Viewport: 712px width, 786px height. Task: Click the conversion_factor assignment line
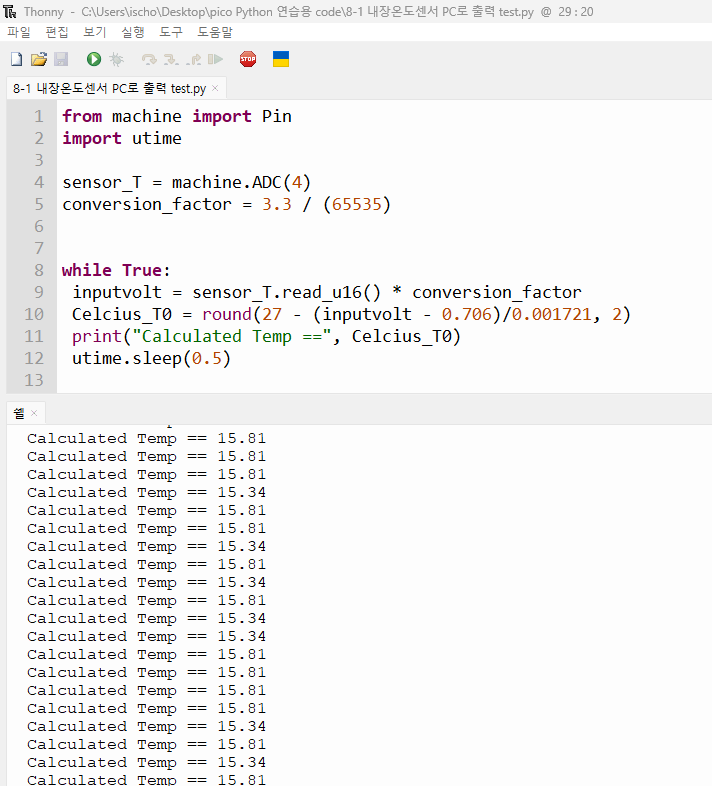tap(226, 205)
